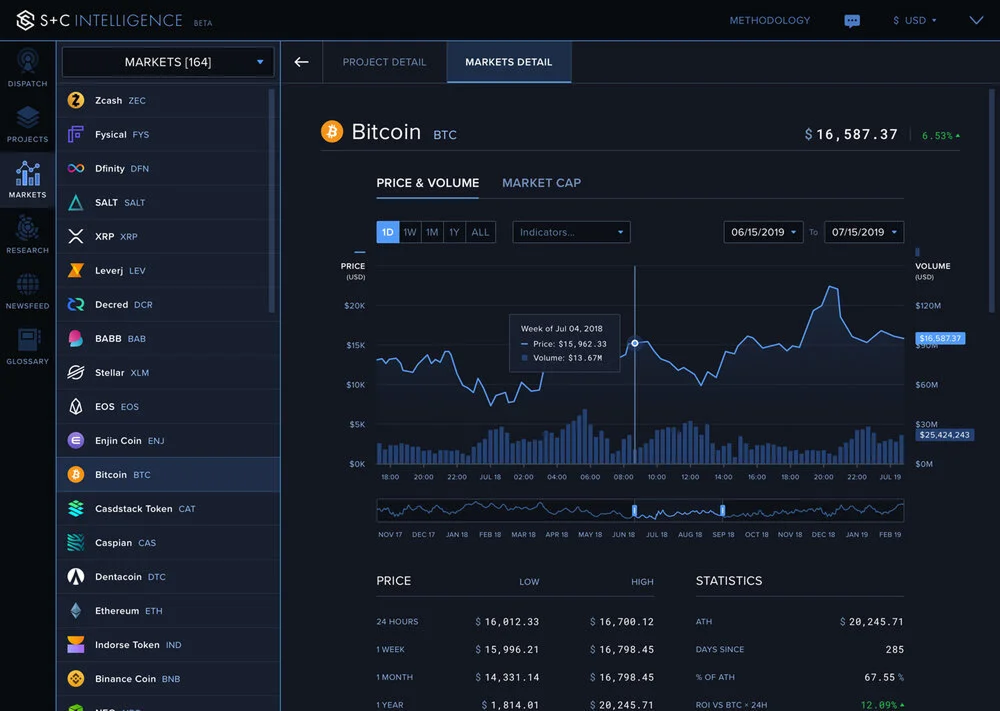The height and width of the screenshot is (711, 1000).
Task: Select the 1D time range
Action: (388, 232)
